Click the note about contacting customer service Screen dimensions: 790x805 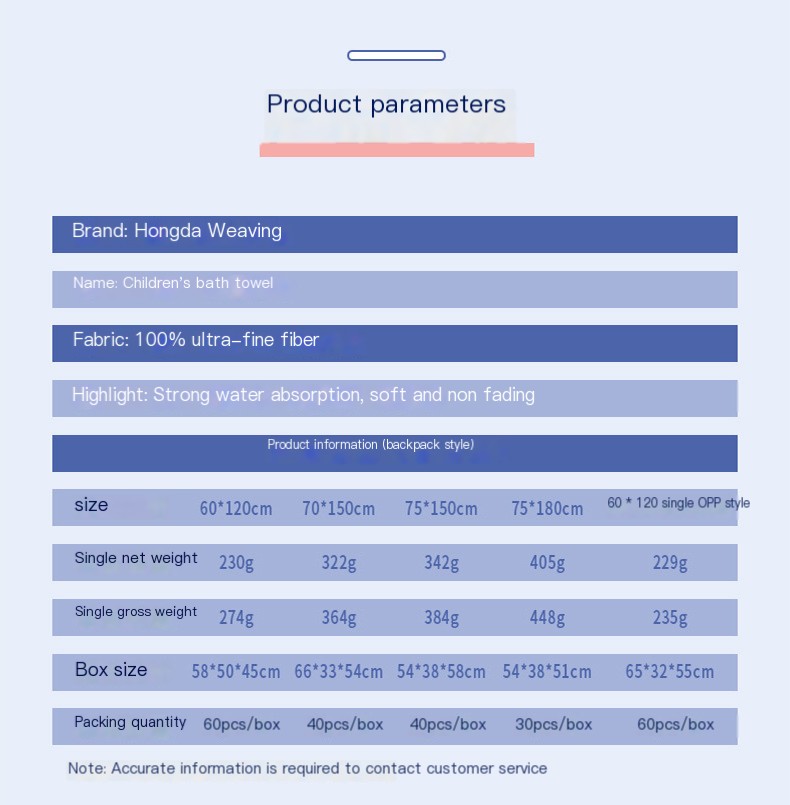tap(308, 768)
